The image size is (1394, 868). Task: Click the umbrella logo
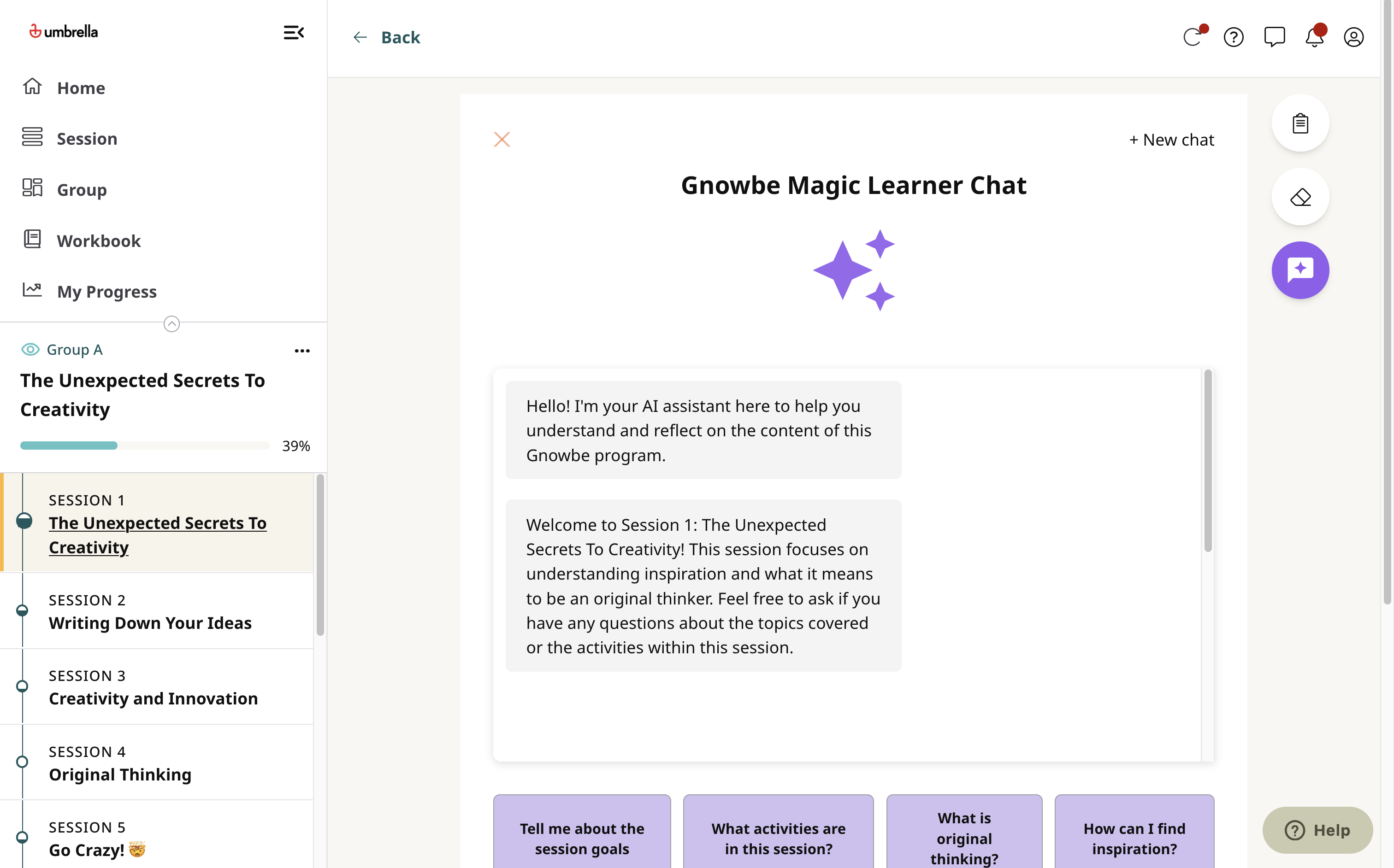[63, 32]
